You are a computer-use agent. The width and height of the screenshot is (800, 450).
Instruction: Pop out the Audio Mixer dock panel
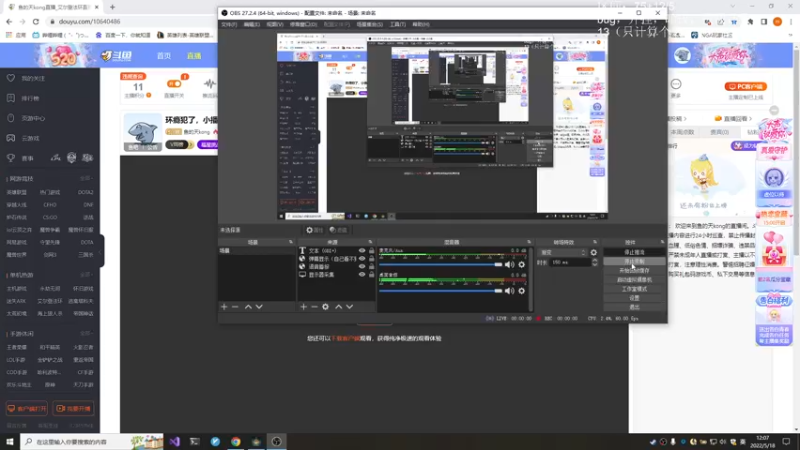click(x=529, y=242)
